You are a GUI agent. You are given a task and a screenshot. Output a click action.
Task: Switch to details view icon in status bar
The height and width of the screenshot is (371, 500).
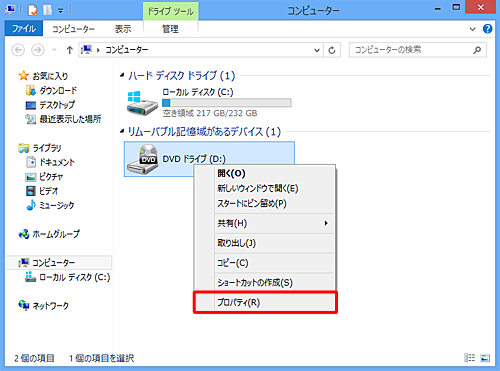[469, 358]
